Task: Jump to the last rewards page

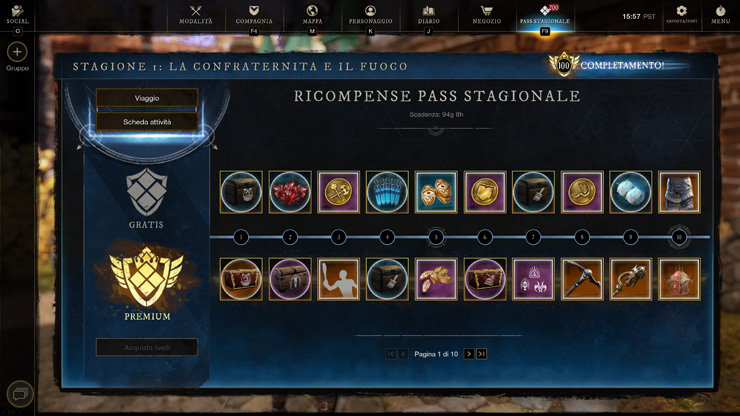Action: tap(481, 354)
